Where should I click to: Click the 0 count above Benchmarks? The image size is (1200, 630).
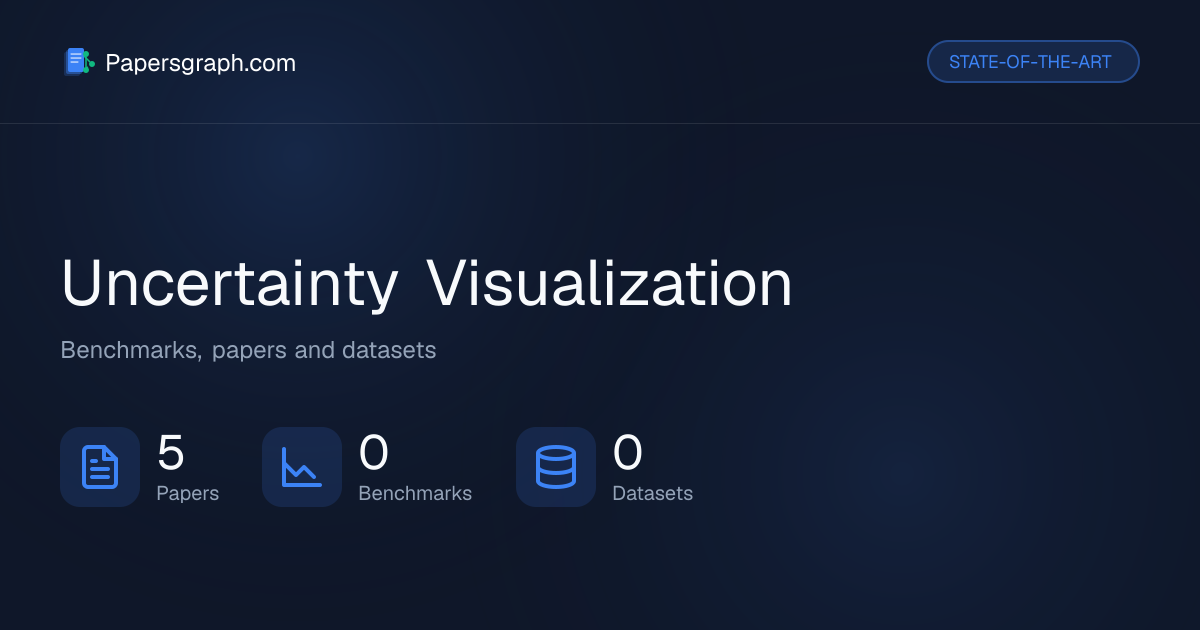coord(373,452)
